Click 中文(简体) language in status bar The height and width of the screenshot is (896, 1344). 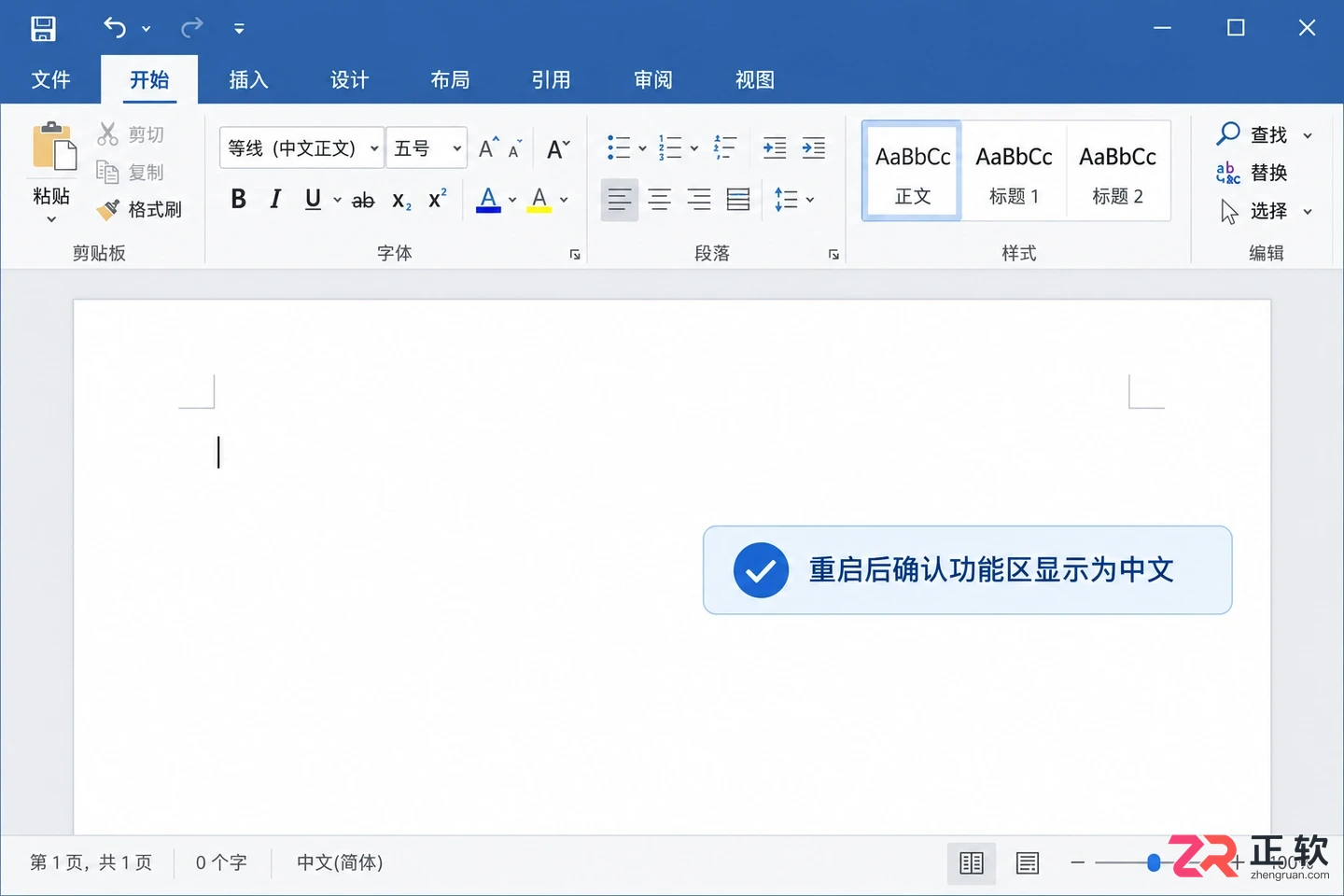(x=340, y=862)
